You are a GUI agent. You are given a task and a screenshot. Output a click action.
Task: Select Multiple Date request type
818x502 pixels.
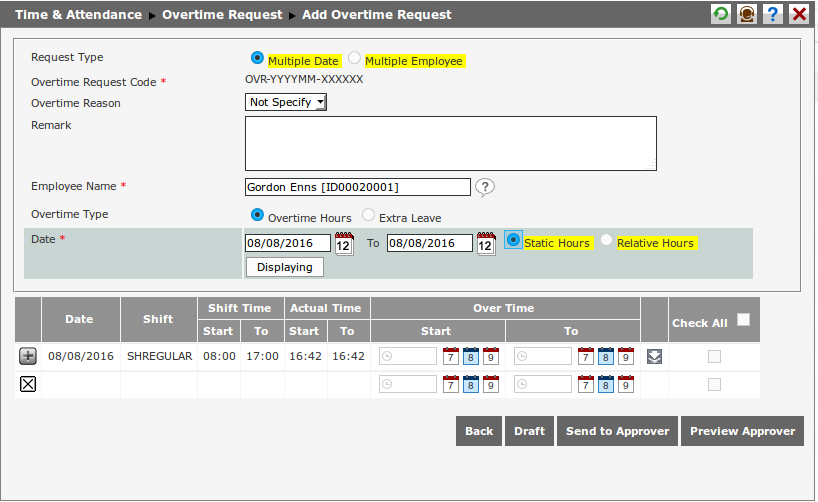click(257, 58)
